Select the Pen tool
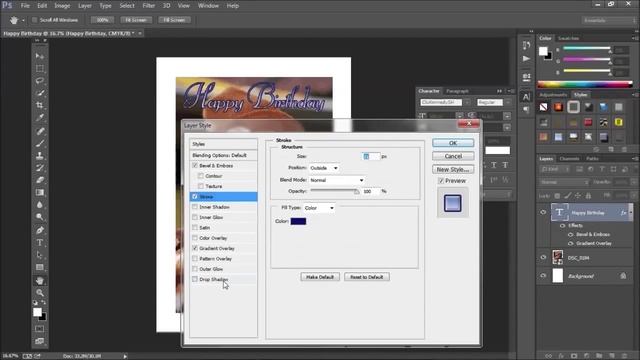The height and width of the screenshot is (360, 640). (40, 230)
